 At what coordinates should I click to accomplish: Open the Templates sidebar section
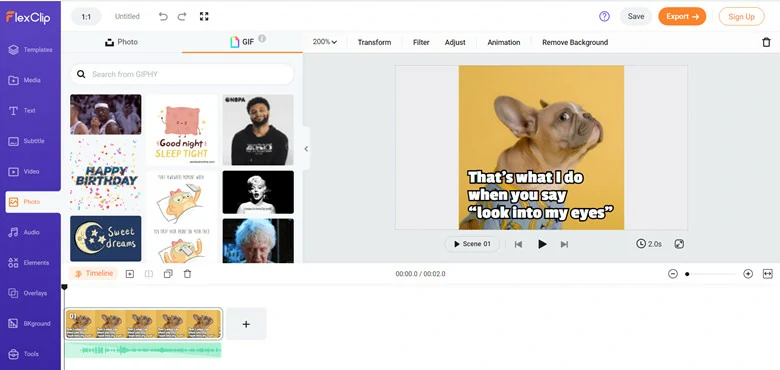(30, 50)
